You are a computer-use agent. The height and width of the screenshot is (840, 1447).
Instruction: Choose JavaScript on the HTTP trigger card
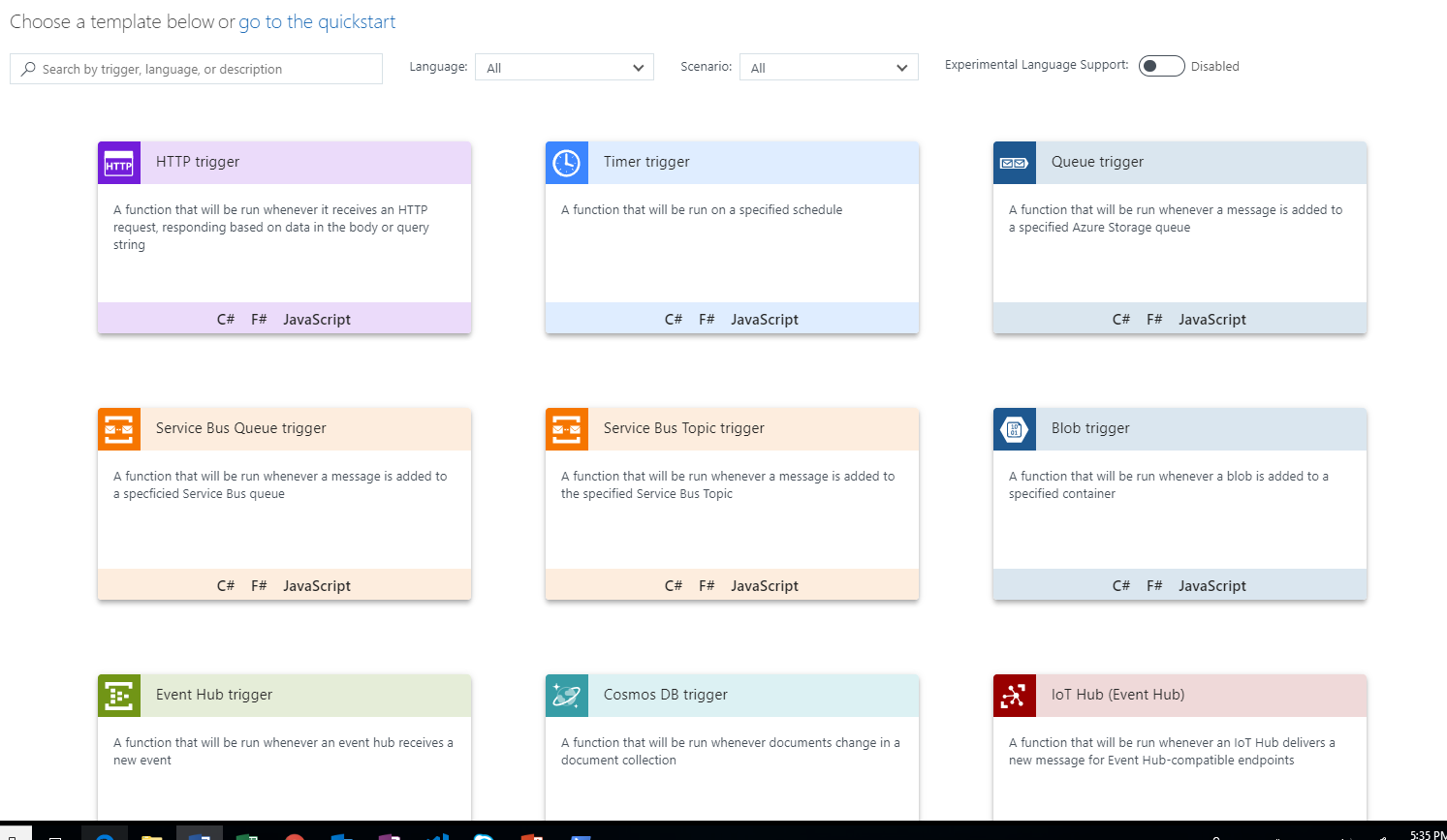pos(317,320)
